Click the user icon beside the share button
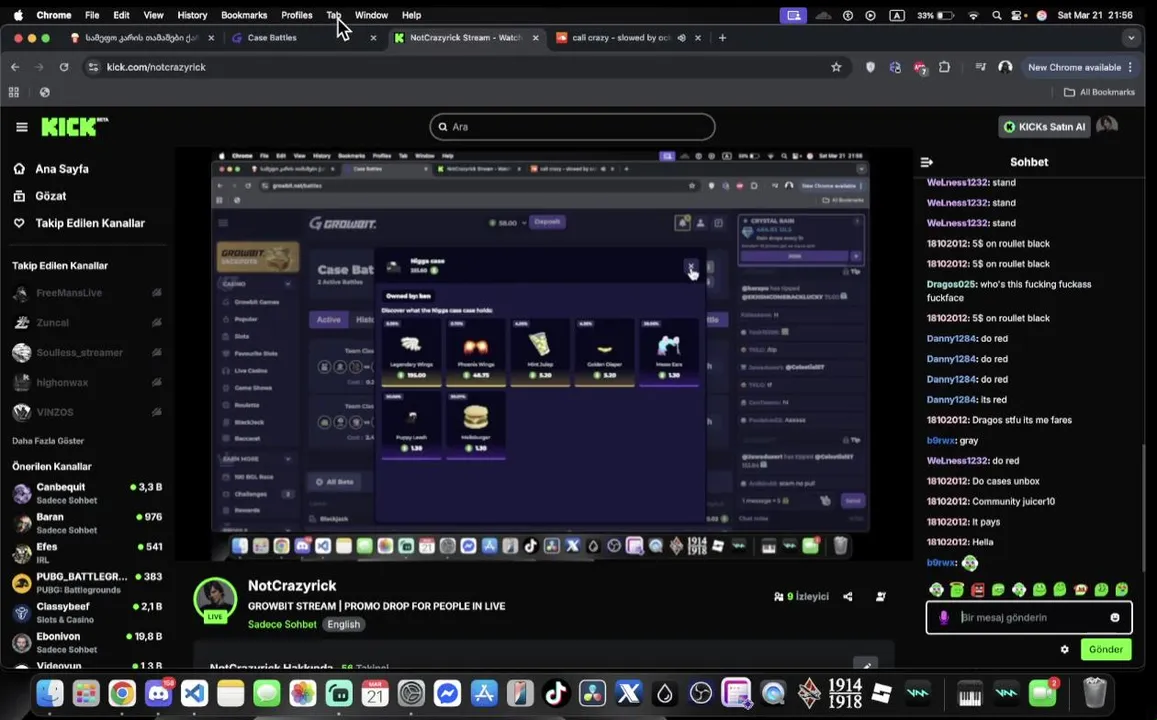 point(880,596)
